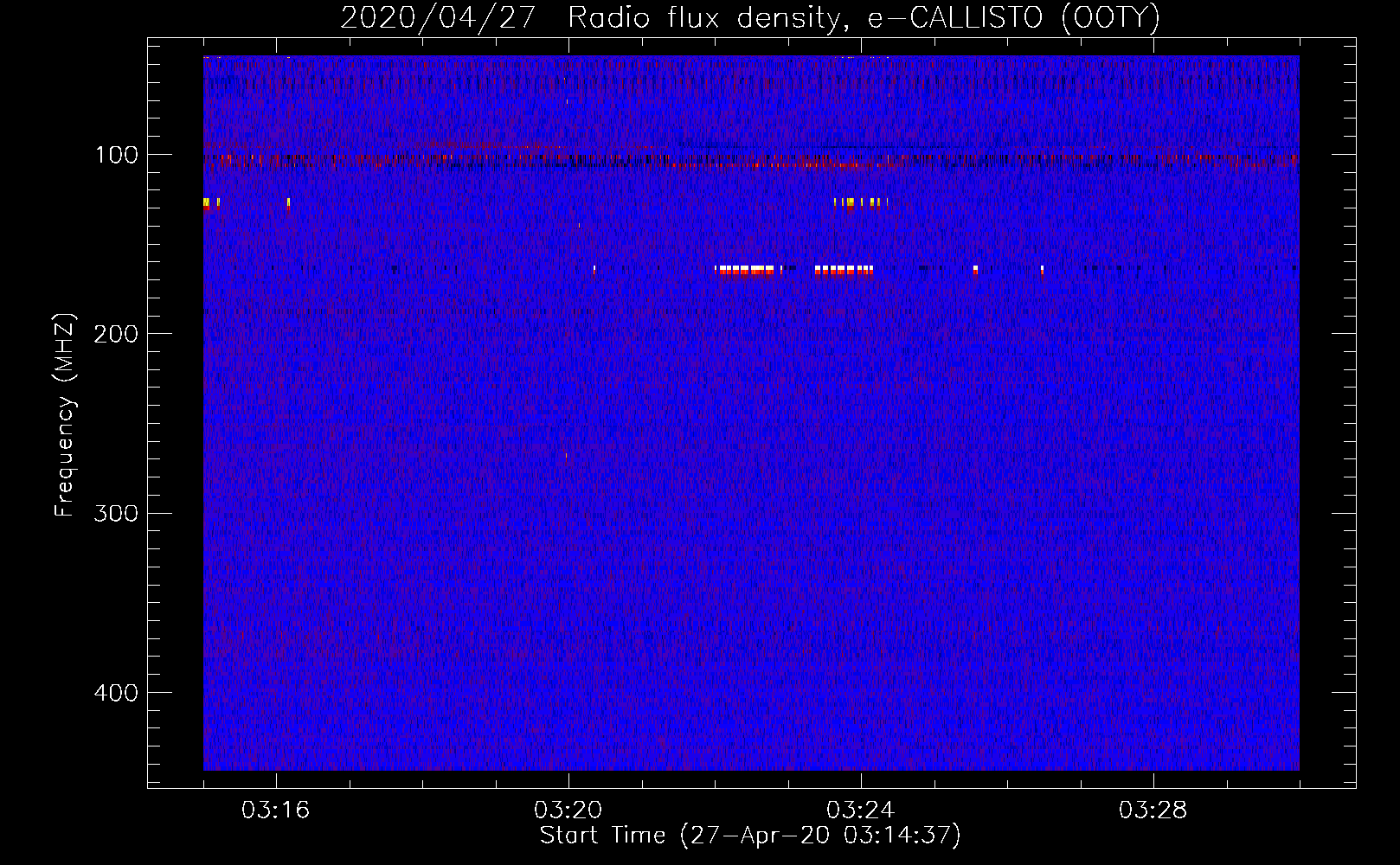The image size is (1400, 865).
Task: Click the 03:24 time tick label
Action: [x=860, y=810]
